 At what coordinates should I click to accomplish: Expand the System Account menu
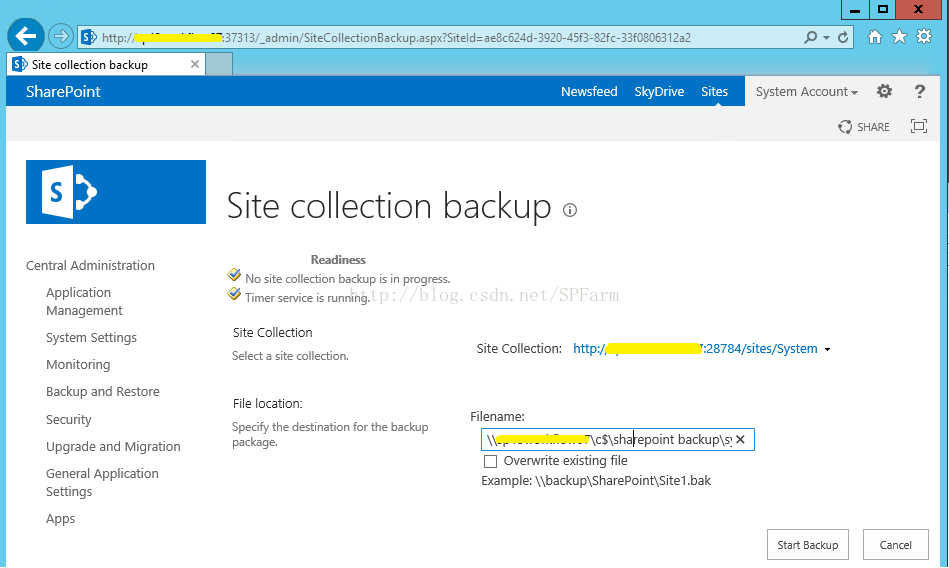coord(807,91)
